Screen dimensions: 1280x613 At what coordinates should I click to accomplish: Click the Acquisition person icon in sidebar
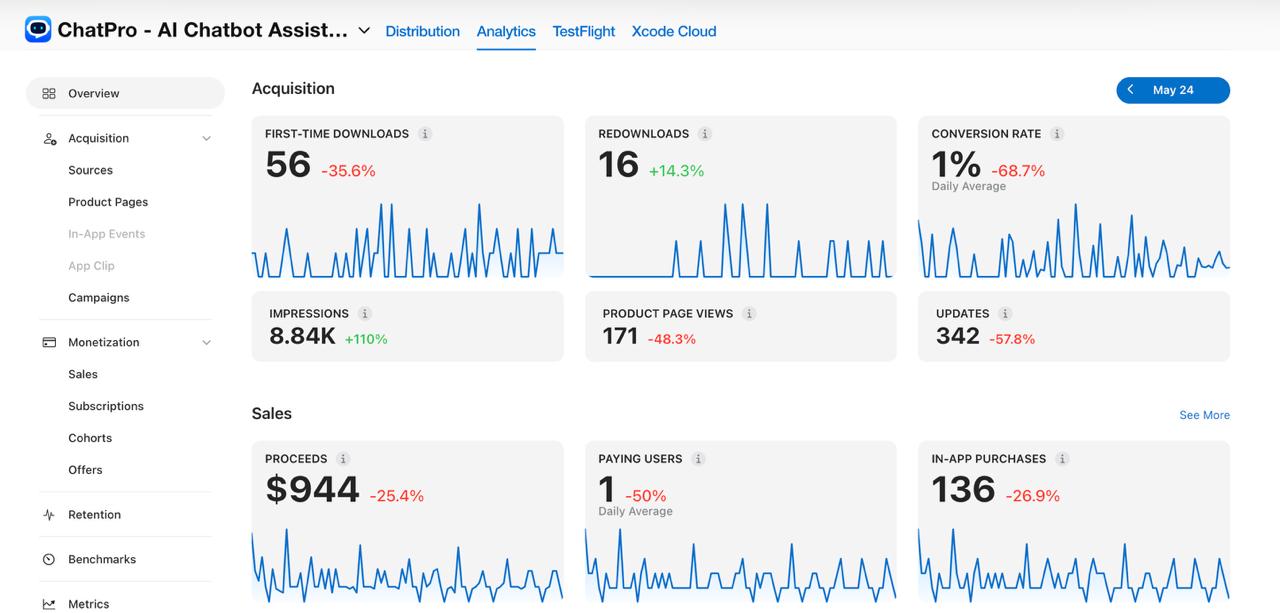[49, 138]
